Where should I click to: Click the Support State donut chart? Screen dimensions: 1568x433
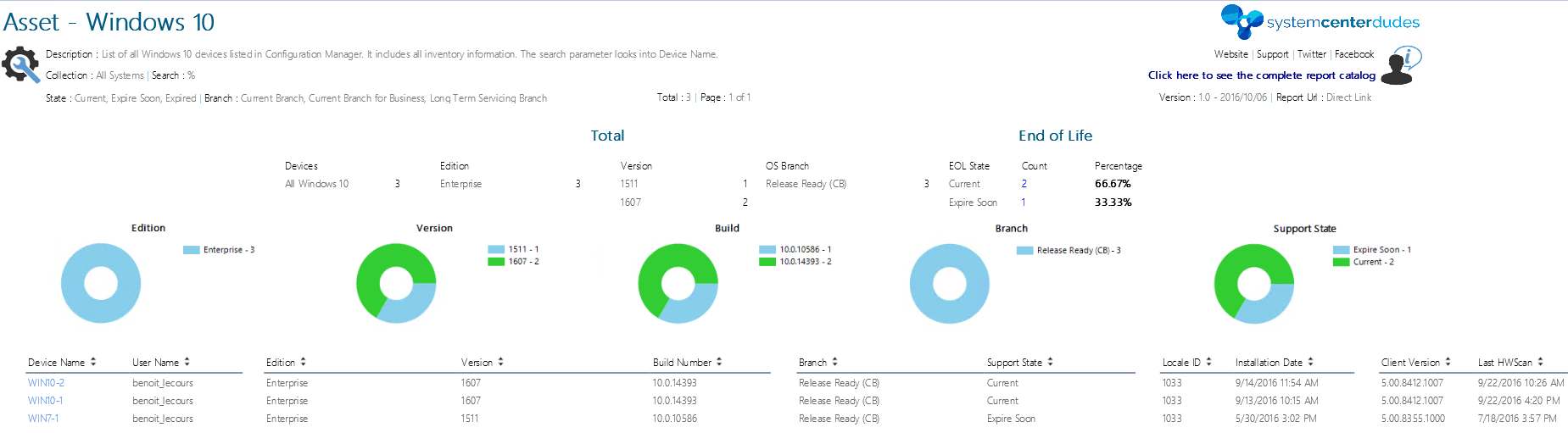click(x=1254, y=284)
